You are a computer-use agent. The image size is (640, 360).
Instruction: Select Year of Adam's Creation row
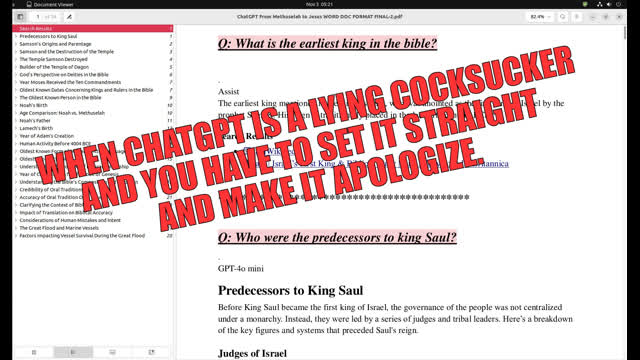93,136
